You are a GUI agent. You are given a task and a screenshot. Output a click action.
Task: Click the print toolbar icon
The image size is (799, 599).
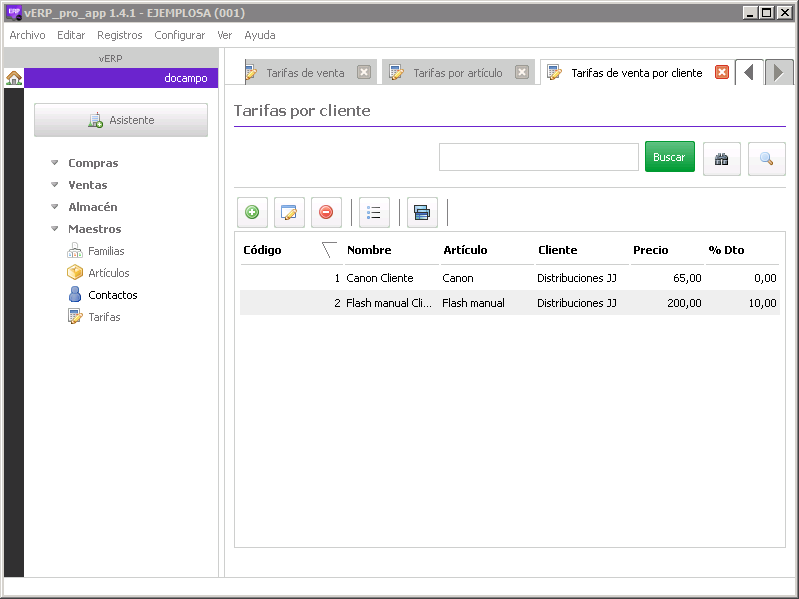[422, 212]
